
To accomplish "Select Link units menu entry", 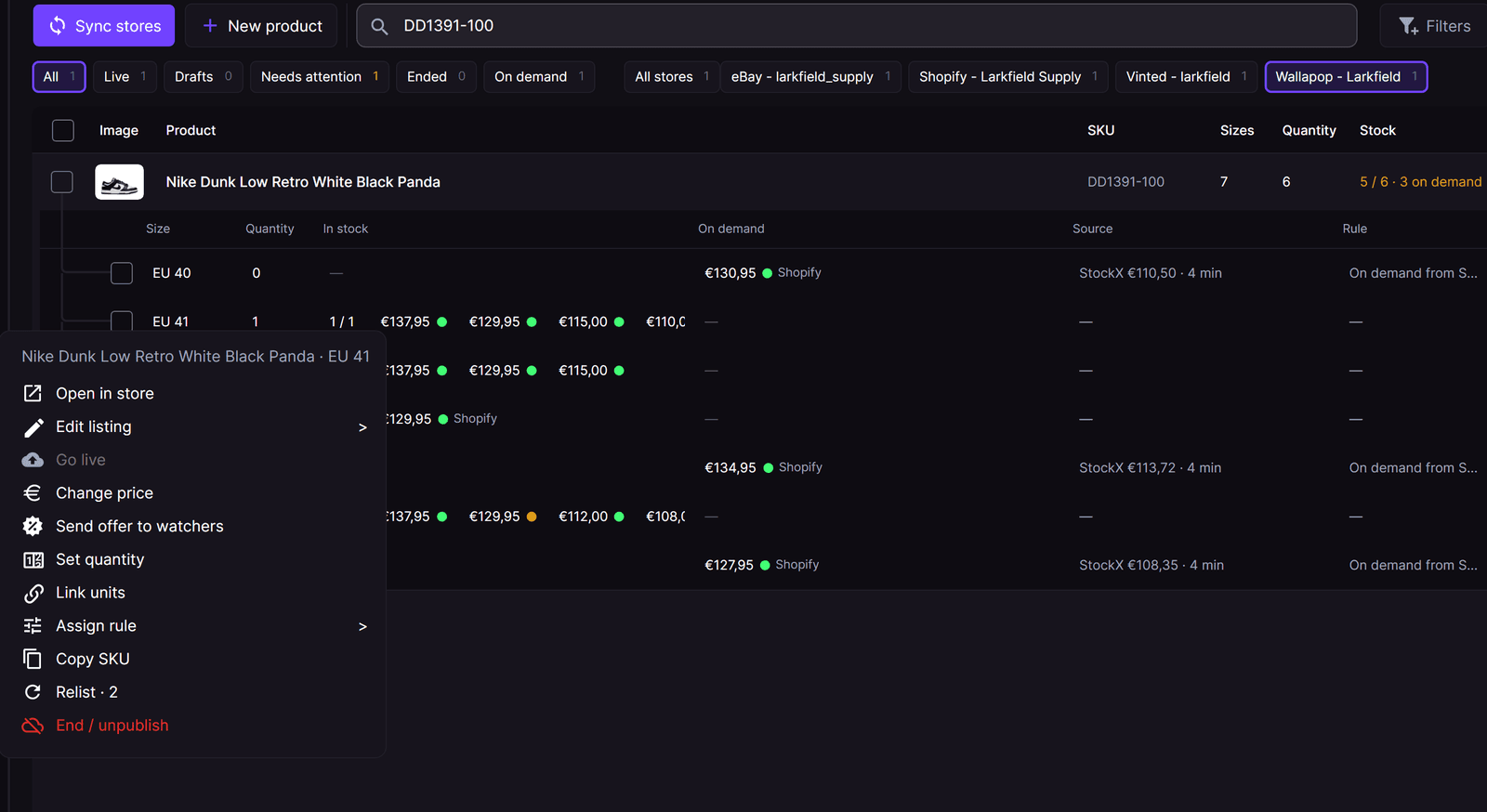I will 193,593.
